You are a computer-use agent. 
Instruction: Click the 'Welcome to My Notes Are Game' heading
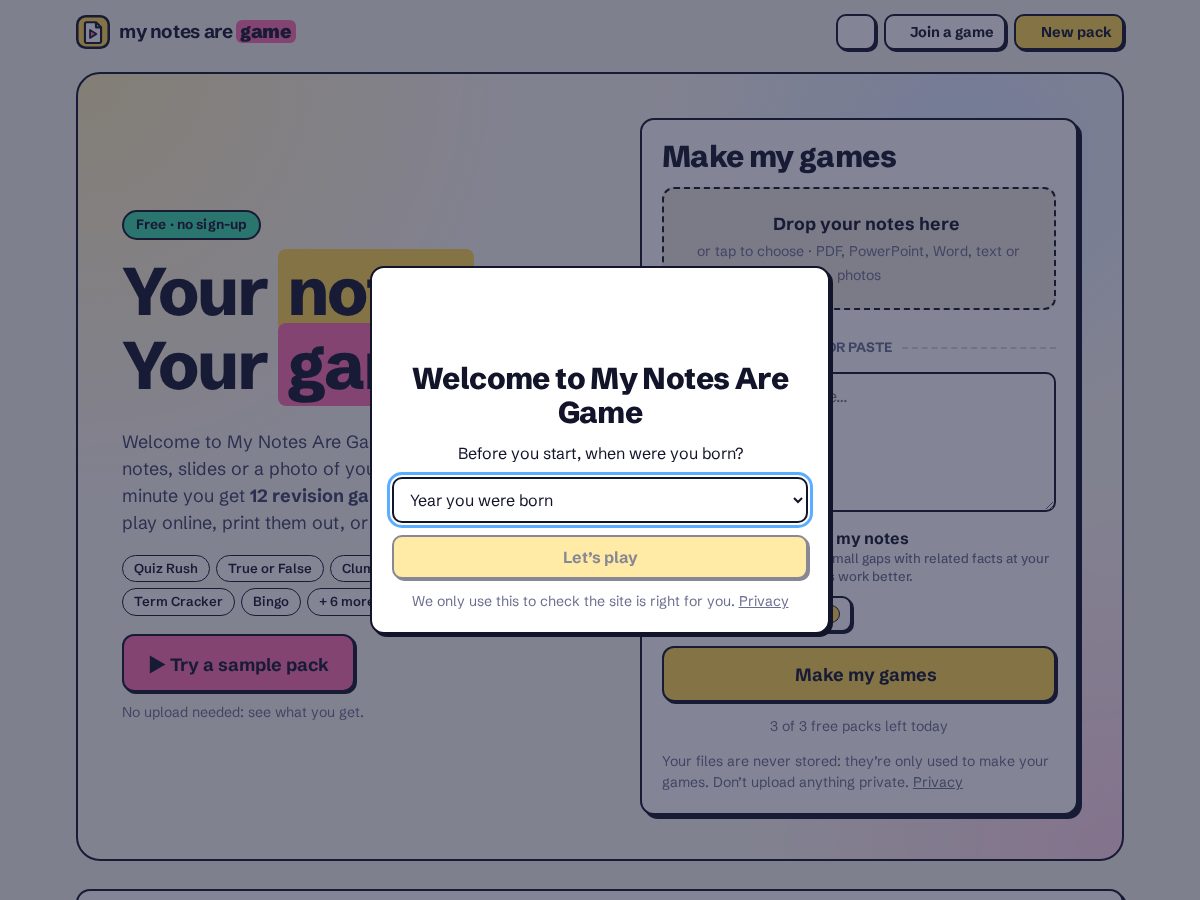(600, 395)
